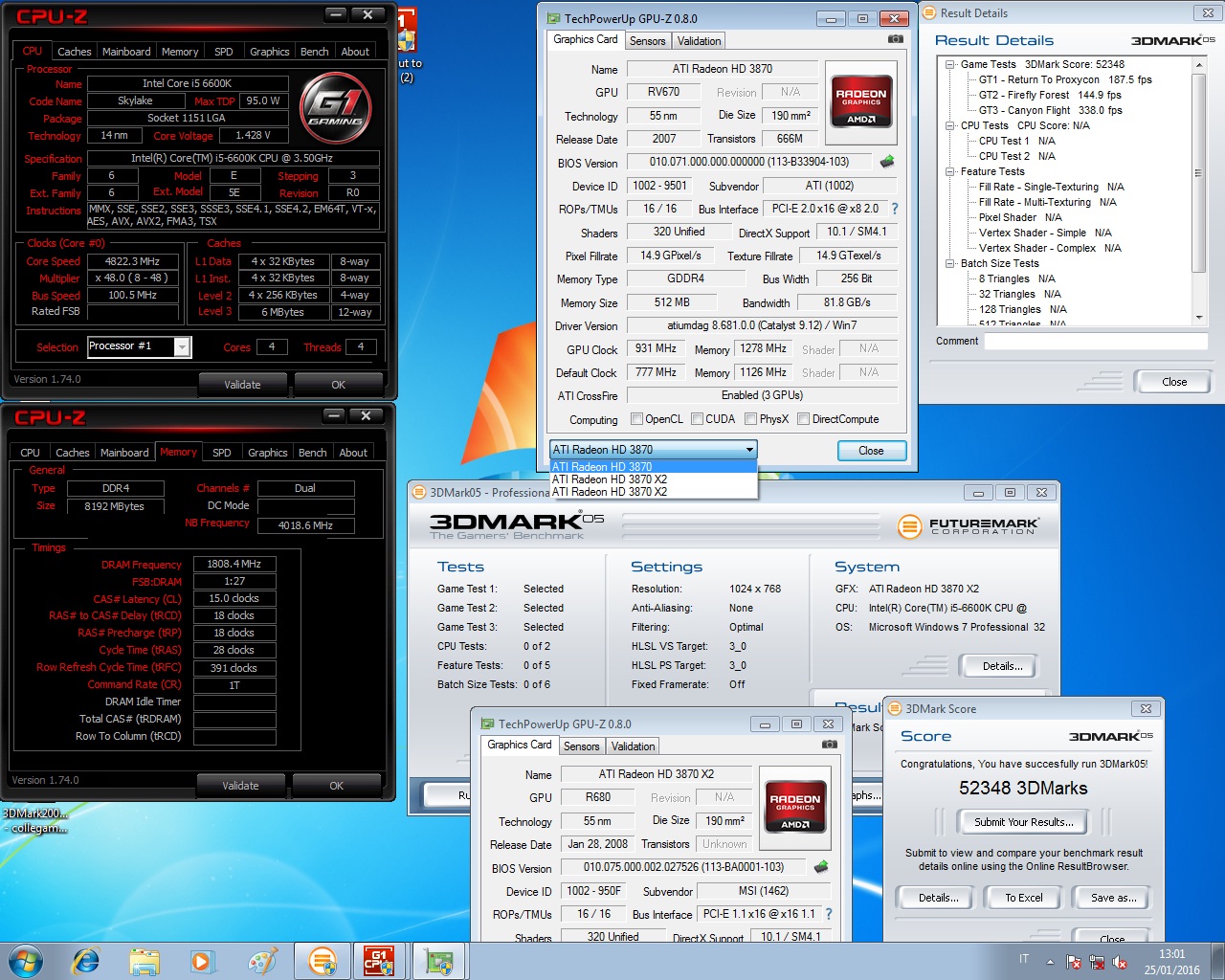Open the Windows Start menu

coord(25,960)
